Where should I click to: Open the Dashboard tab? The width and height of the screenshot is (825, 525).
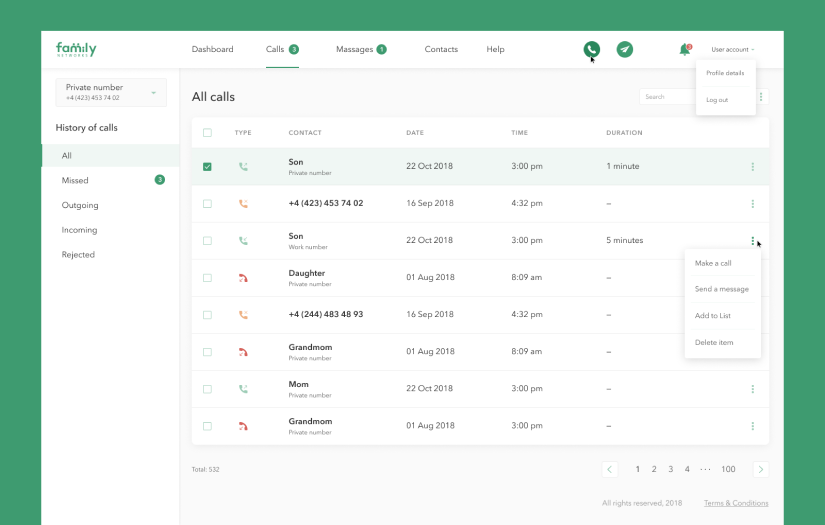pos(213,49)
